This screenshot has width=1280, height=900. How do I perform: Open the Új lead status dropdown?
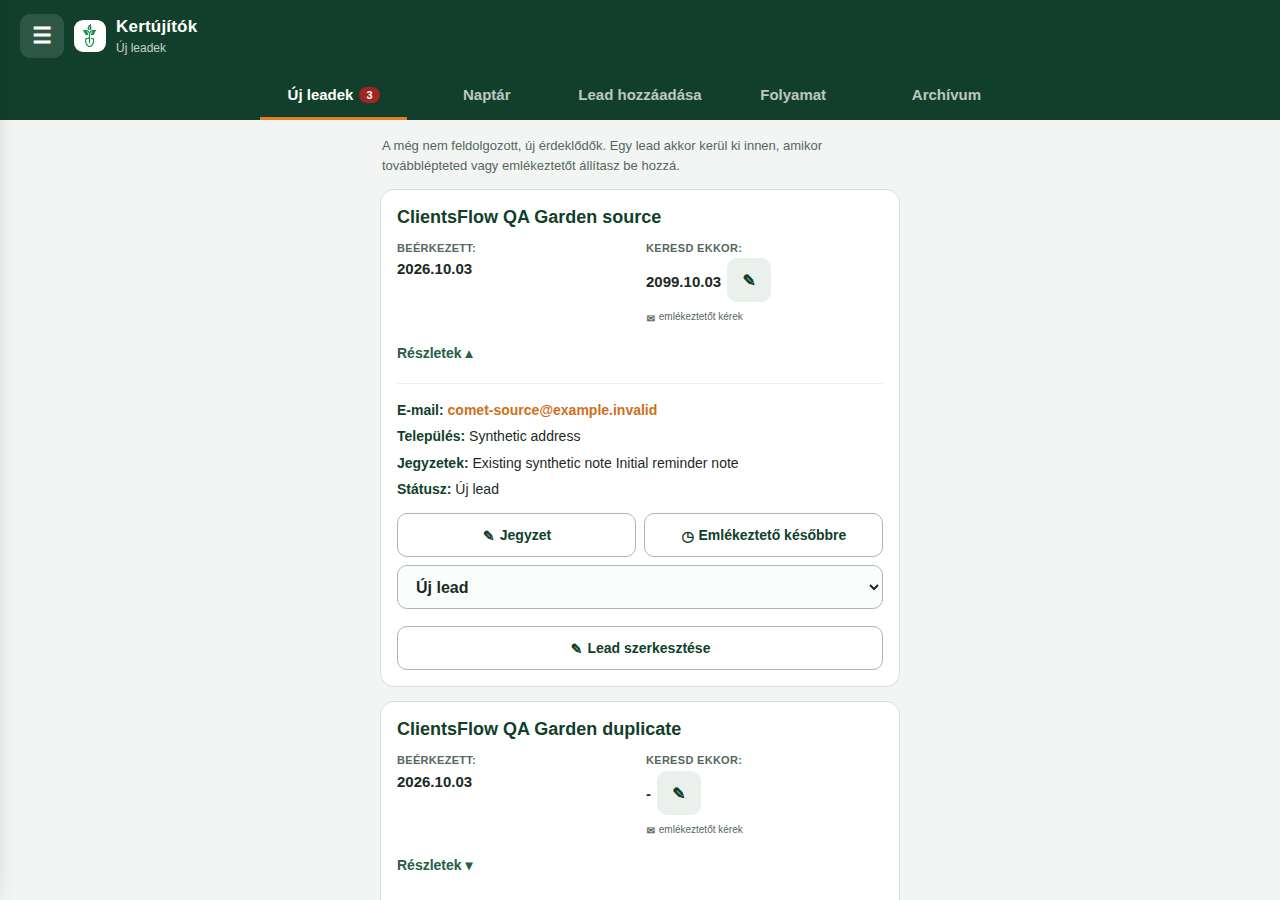click(640, 587)
